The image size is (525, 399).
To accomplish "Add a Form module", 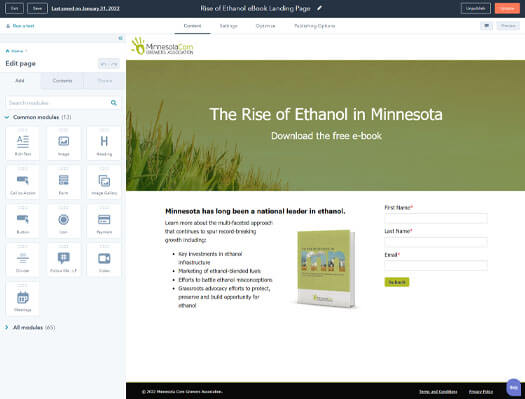I will 64,182.
